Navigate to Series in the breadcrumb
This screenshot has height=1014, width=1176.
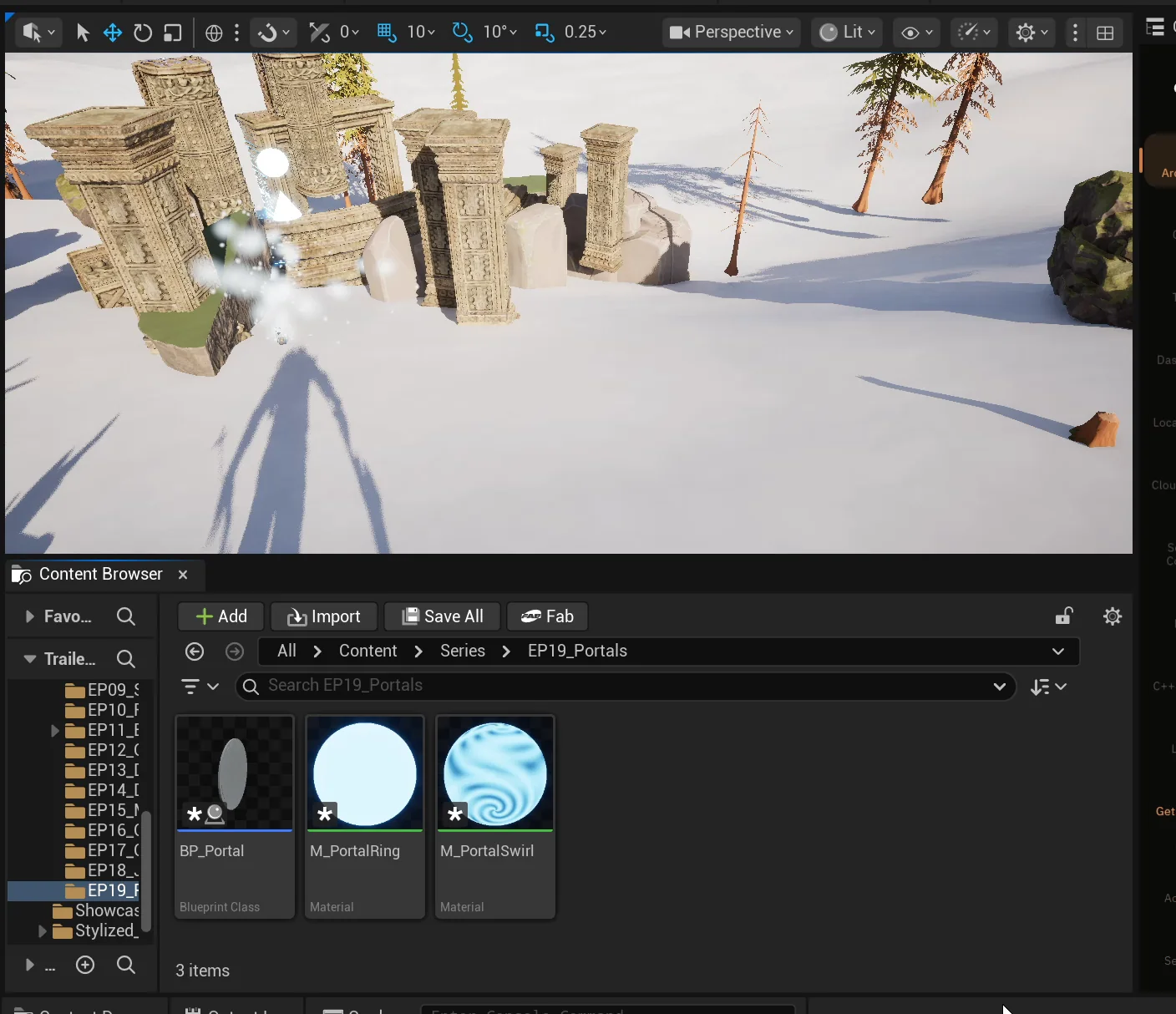[x=463, y=651]
